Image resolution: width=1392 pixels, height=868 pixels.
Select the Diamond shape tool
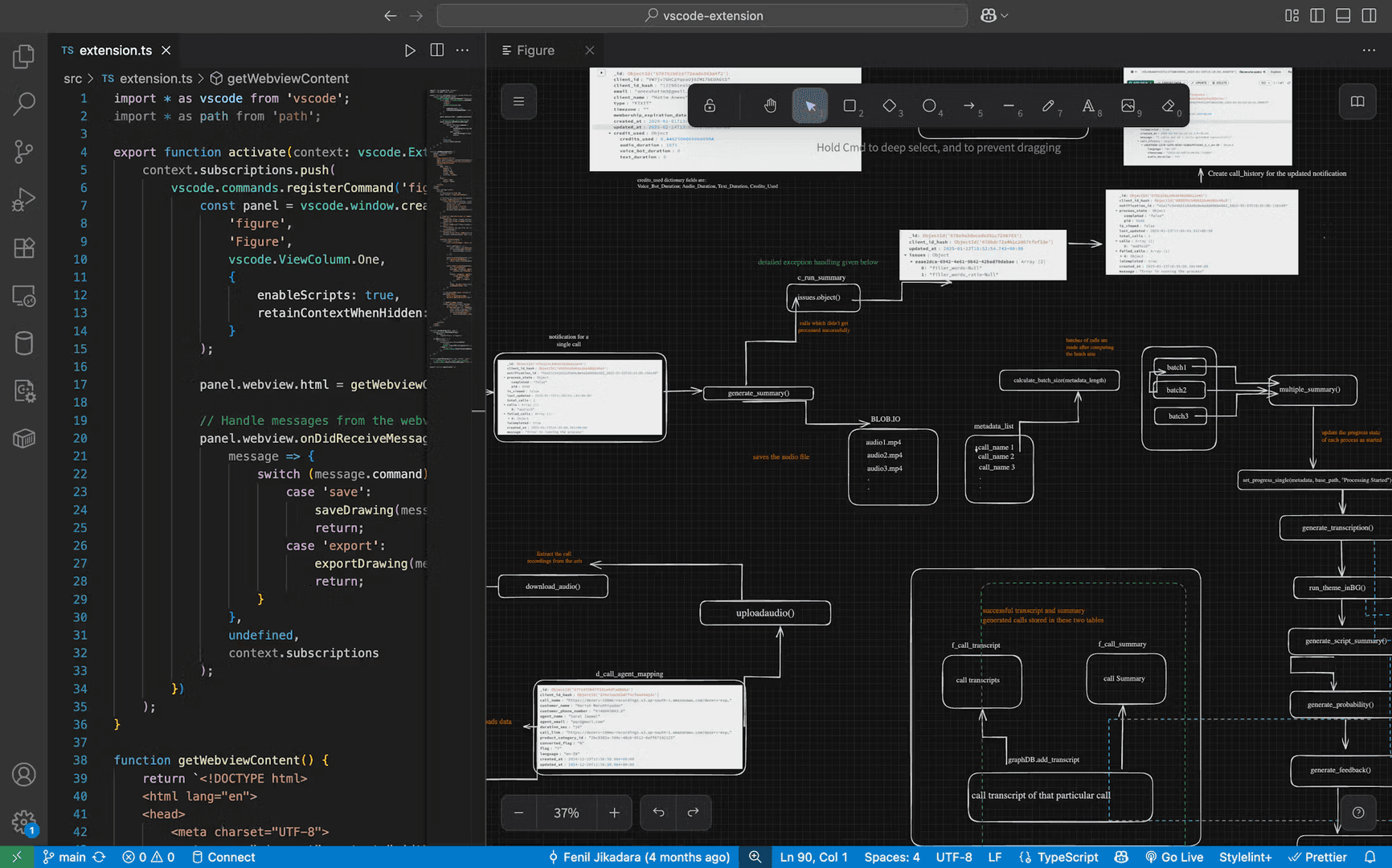tap(889, 106)
